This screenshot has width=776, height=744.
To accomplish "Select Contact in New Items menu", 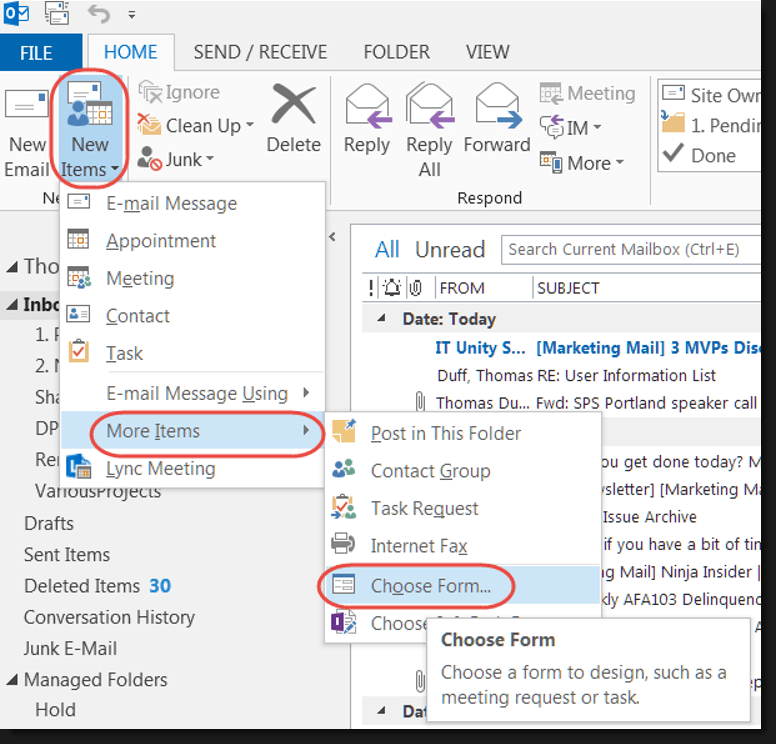I will (x=193, y=316).
